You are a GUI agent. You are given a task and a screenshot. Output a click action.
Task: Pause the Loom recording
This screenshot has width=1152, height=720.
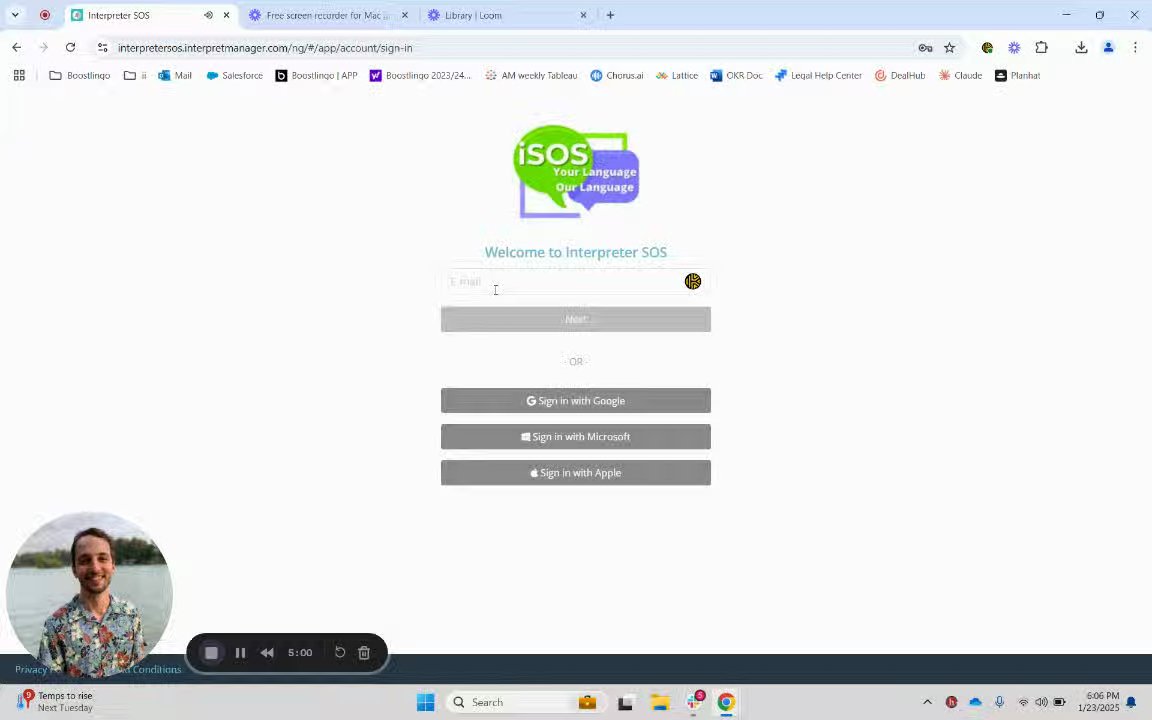click(x=240, y=652)
